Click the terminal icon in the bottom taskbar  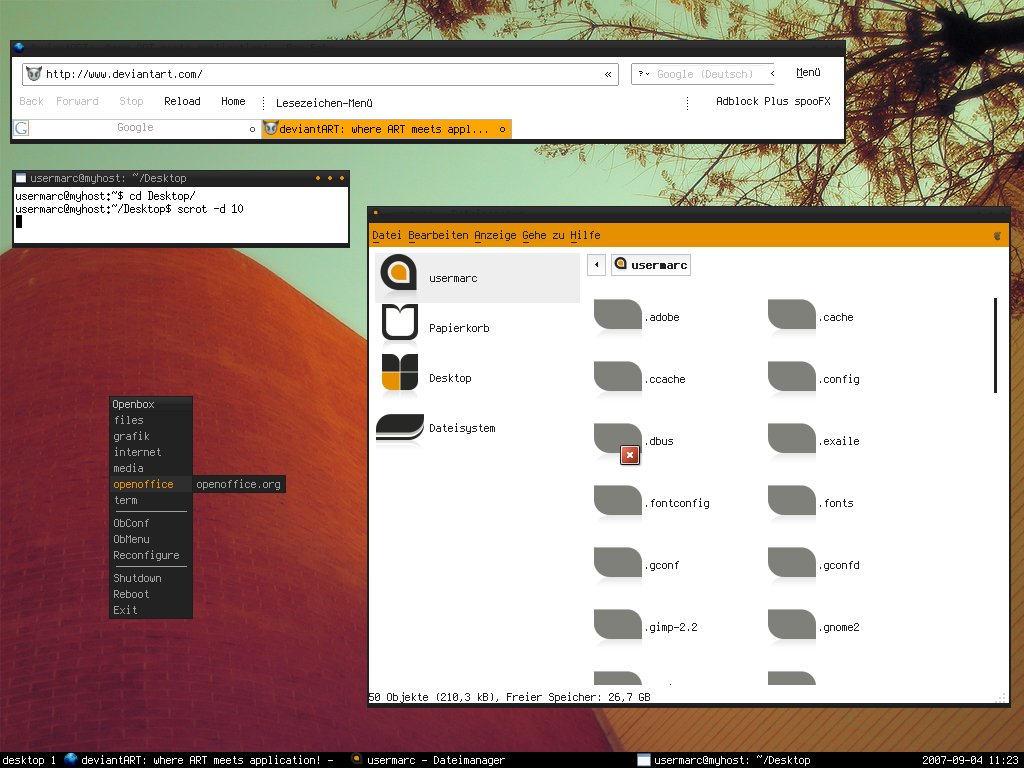643,760
